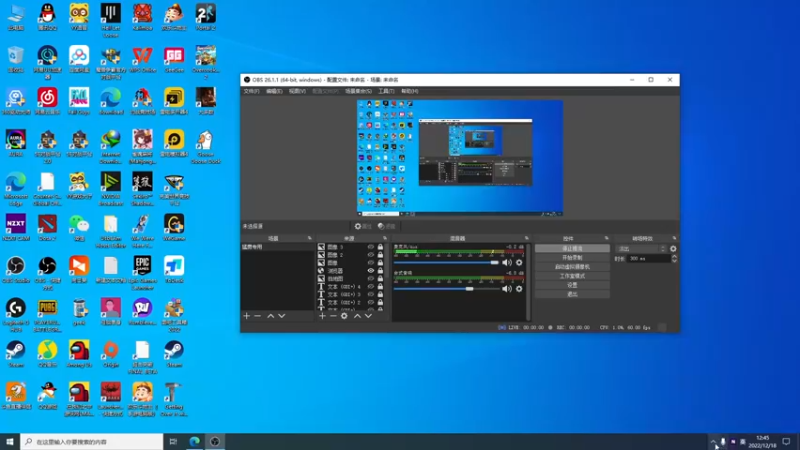Pop out the scene transitions dock panel
This screenshot has height=450, width=800.
coord(674,238)
